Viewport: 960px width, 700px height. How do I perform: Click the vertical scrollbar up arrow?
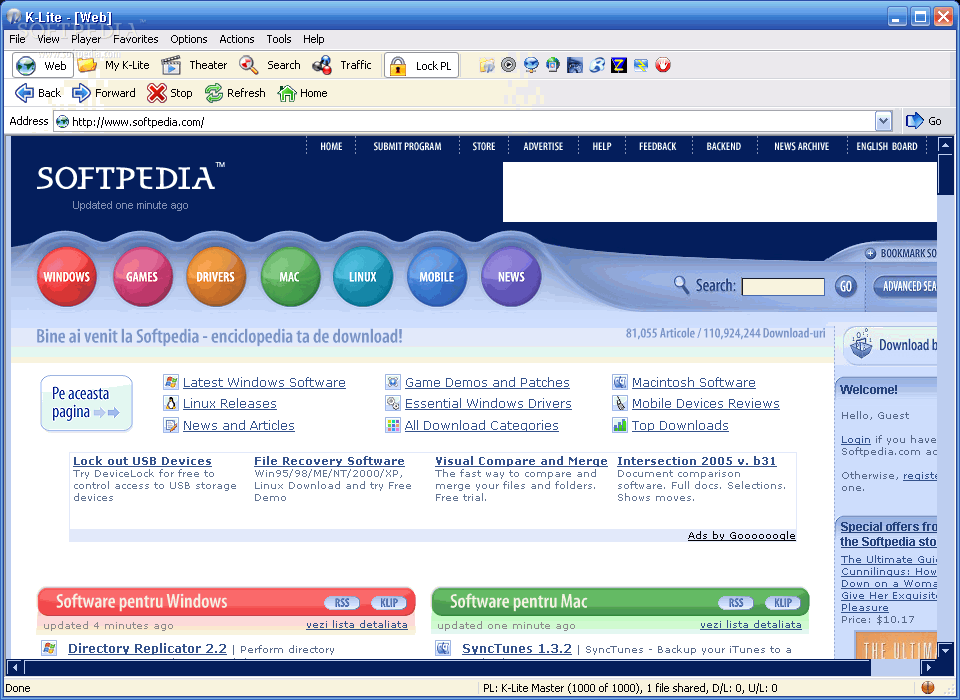point(945,146)
